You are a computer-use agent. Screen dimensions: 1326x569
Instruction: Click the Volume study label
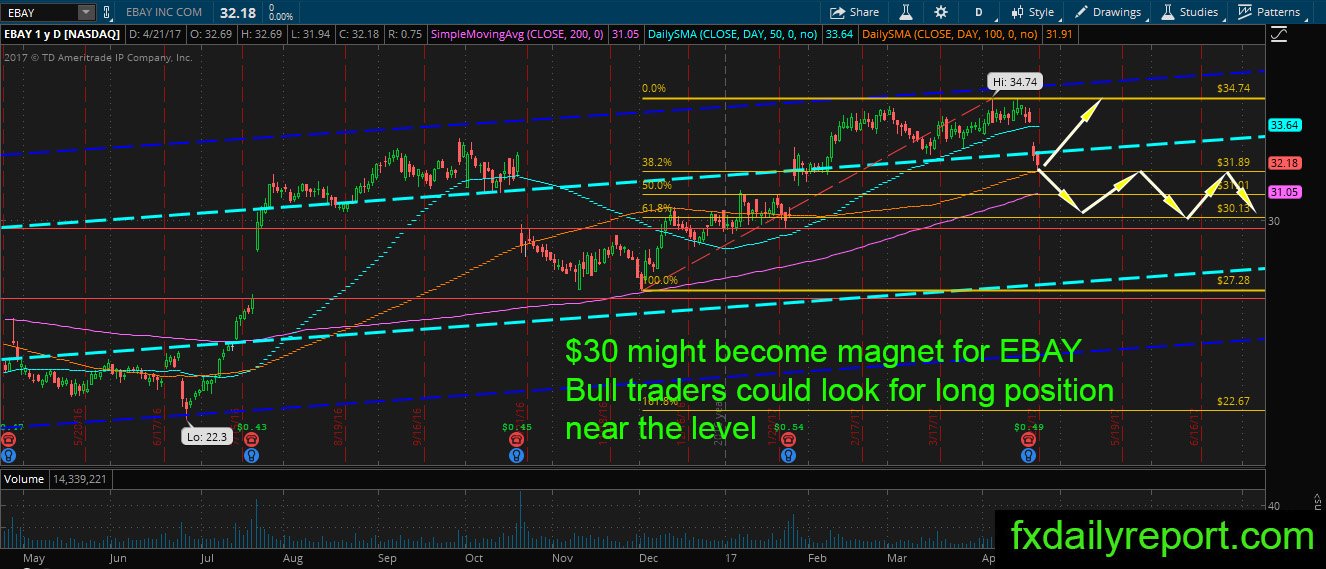[x=25, y=479]
